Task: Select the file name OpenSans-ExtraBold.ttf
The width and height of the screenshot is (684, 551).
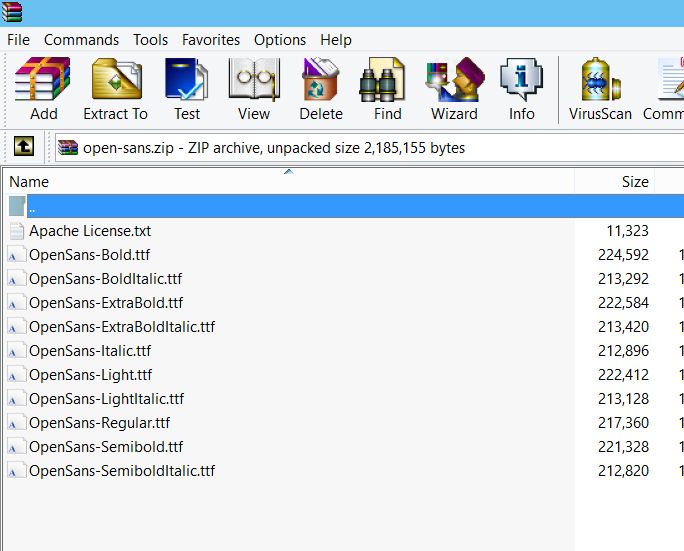Action: (x=106, y=303)
